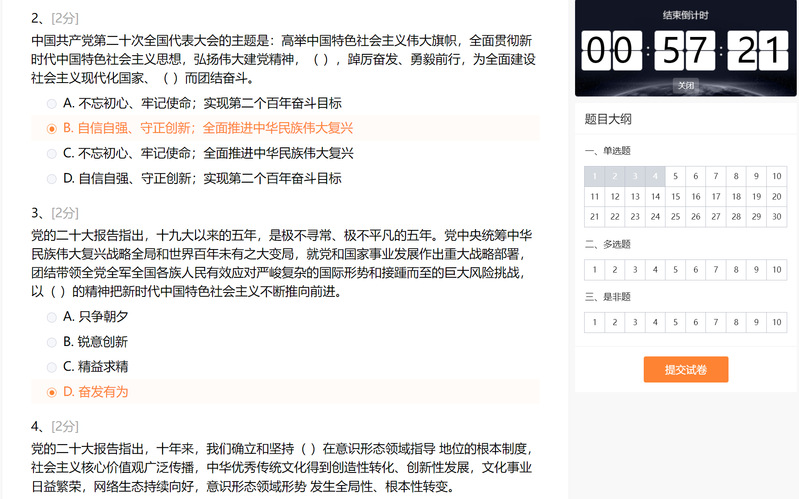Image resolution: width=799 pixels, height=499 pixels.
Task: Navigate to single-choice question 23
Action: (x=635, y=217)
